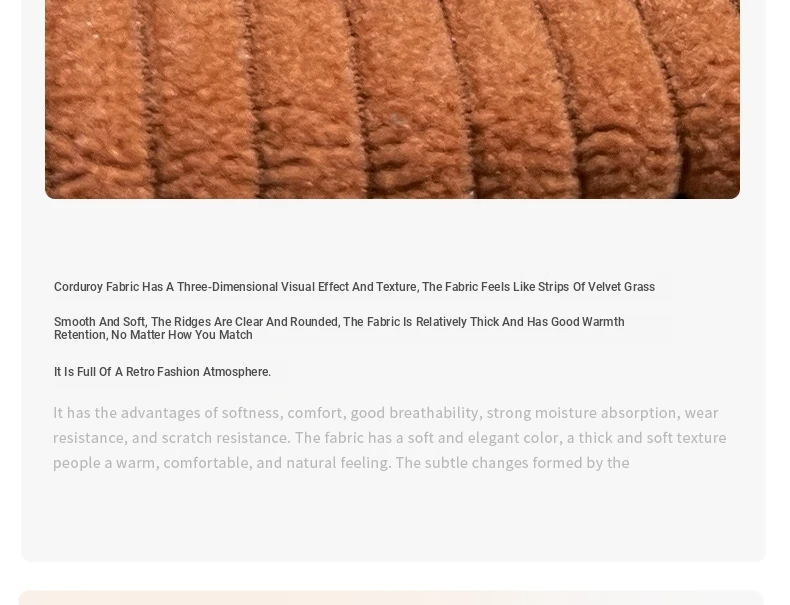Click the corduroy fabric close-up image
The image size is (790, 605).
tap(392, 99)
